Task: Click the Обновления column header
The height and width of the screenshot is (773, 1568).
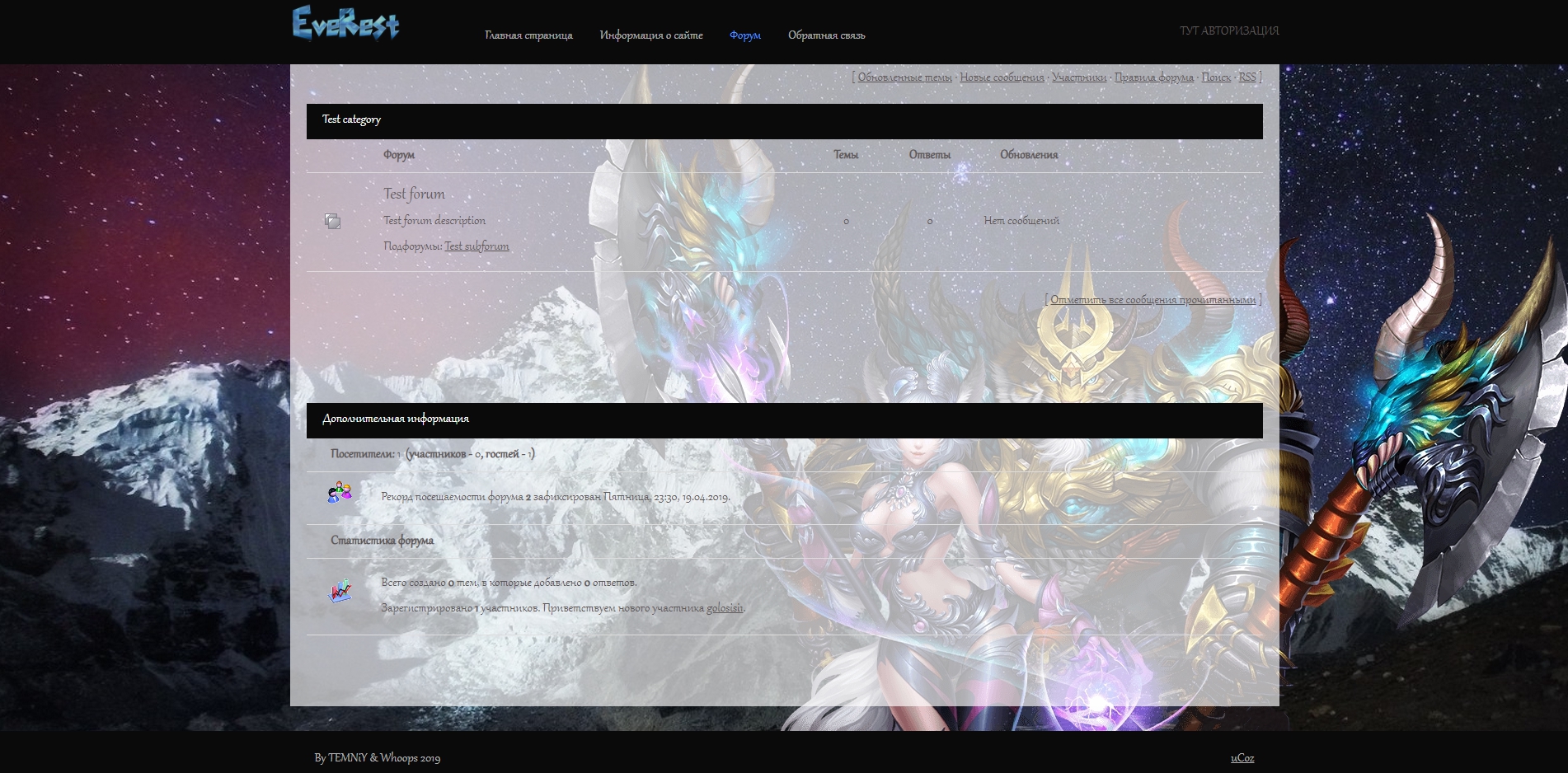Action: point(1029,155)
